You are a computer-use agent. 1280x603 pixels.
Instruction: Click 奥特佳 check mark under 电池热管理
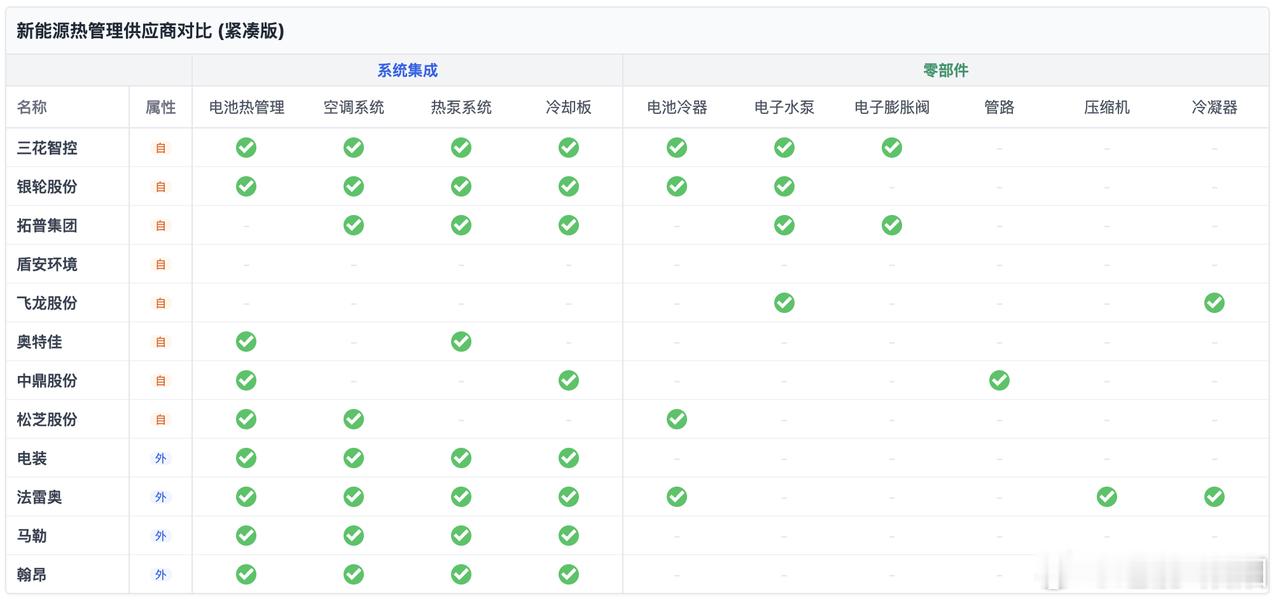click(246, 342)
